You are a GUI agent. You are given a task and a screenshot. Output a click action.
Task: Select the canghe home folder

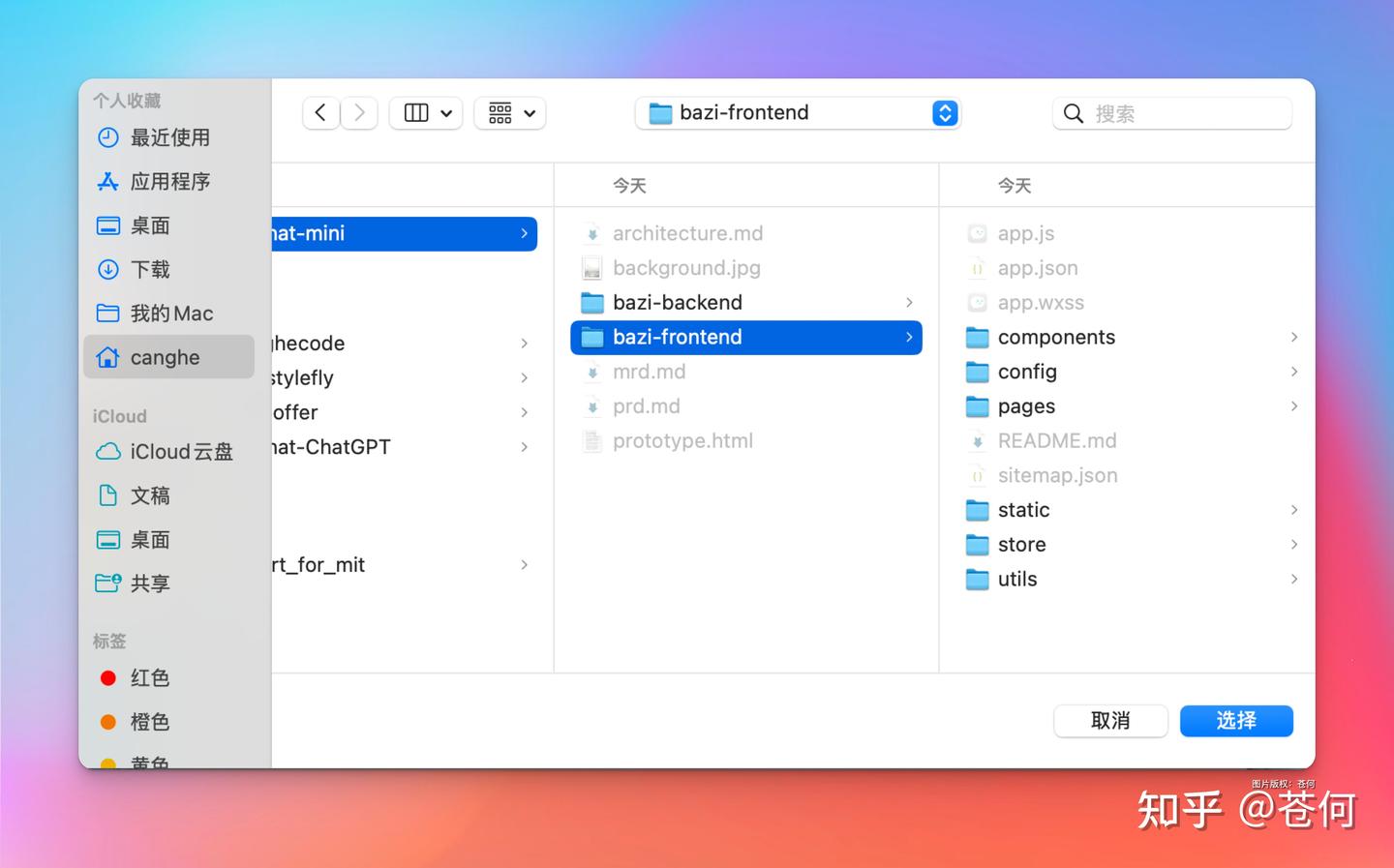click(165, 357)
